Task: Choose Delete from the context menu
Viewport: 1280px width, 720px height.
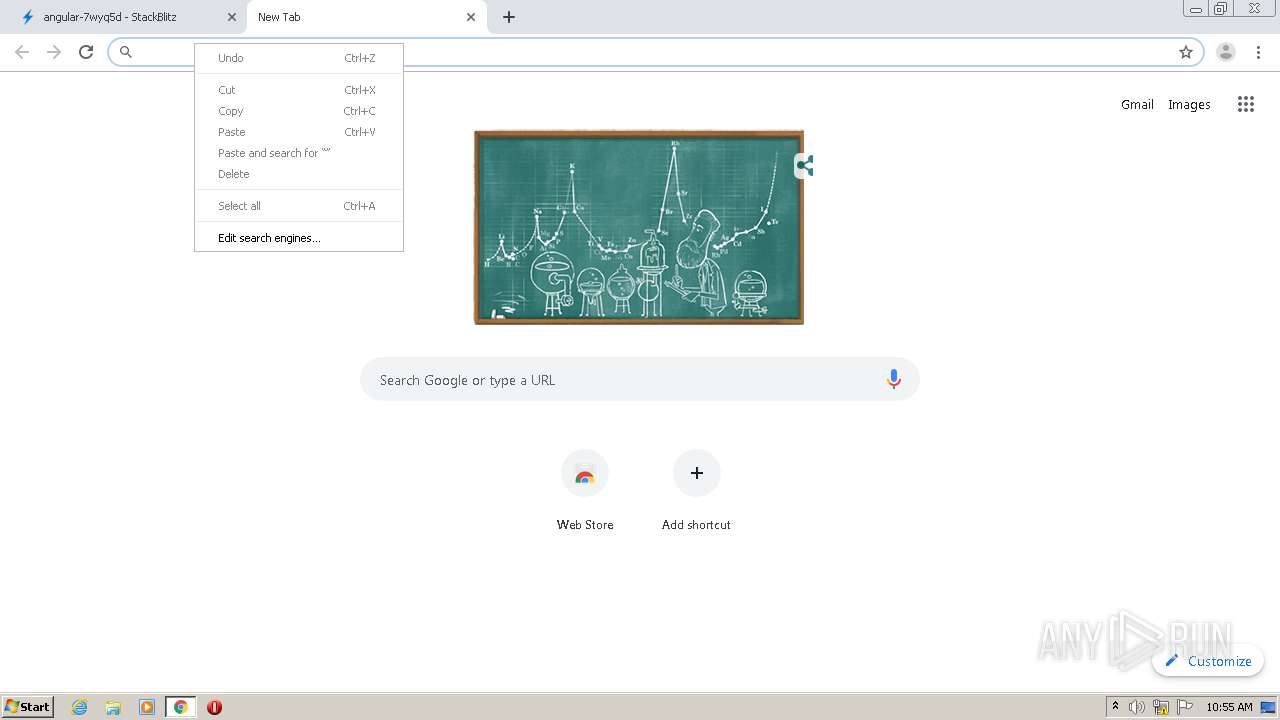Action: [299, 174]
